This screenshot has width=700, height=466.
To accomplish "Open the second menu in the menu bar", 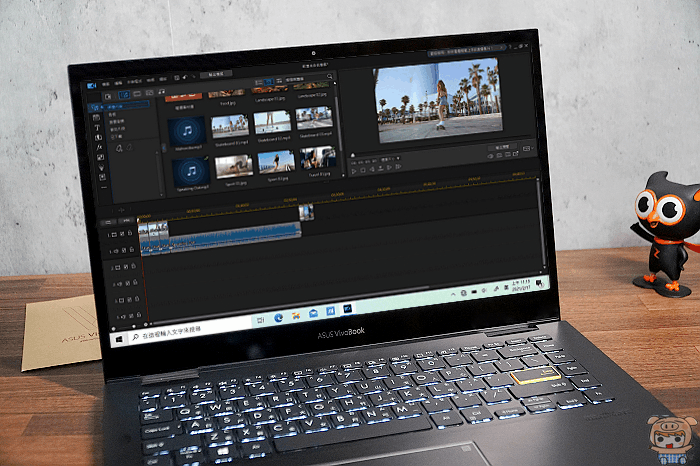I will pyautogui.click(x=118, y=83).
